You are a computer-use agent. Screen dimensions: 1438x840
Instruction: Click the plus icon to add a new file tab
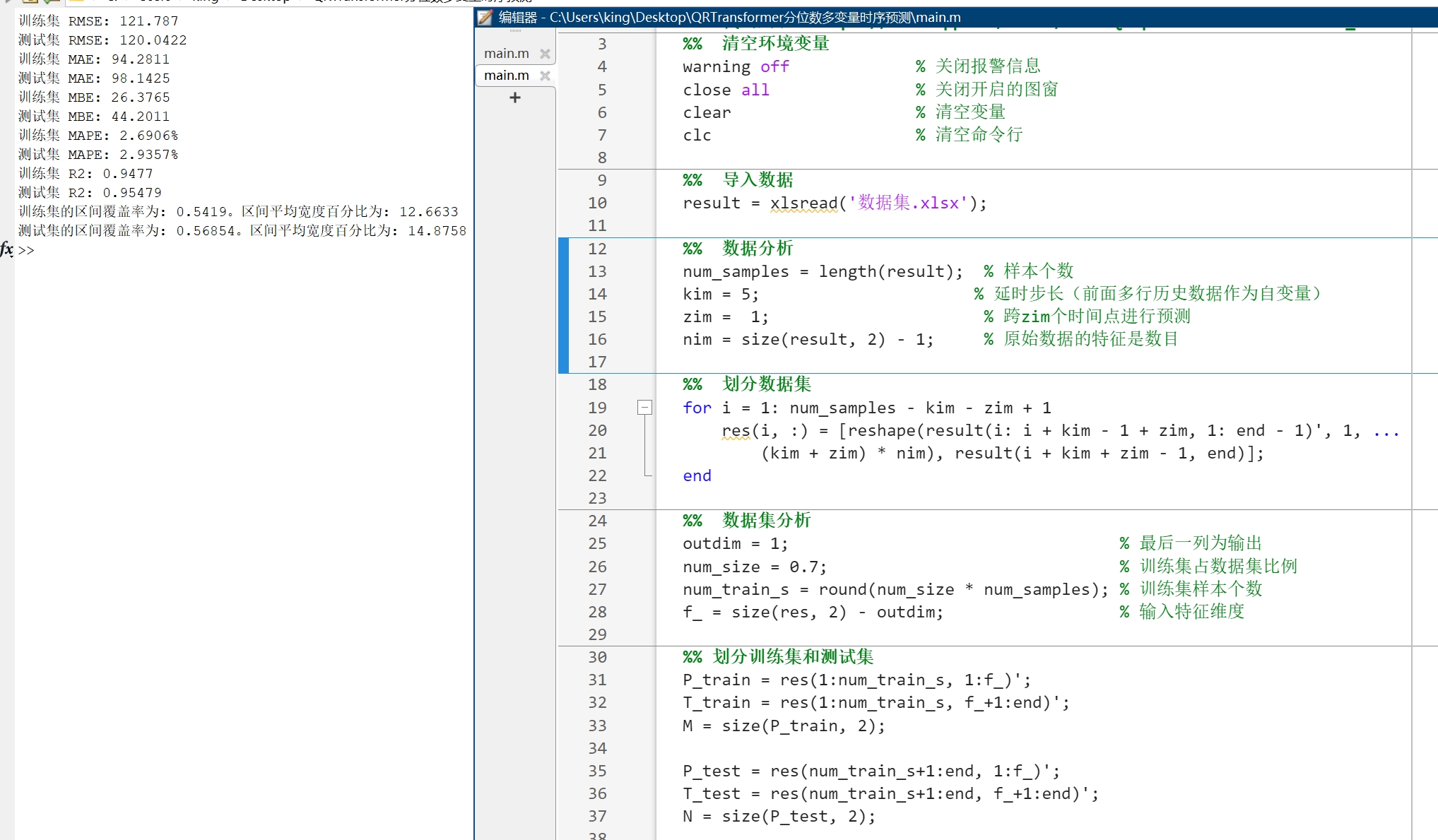click(515, 98)
